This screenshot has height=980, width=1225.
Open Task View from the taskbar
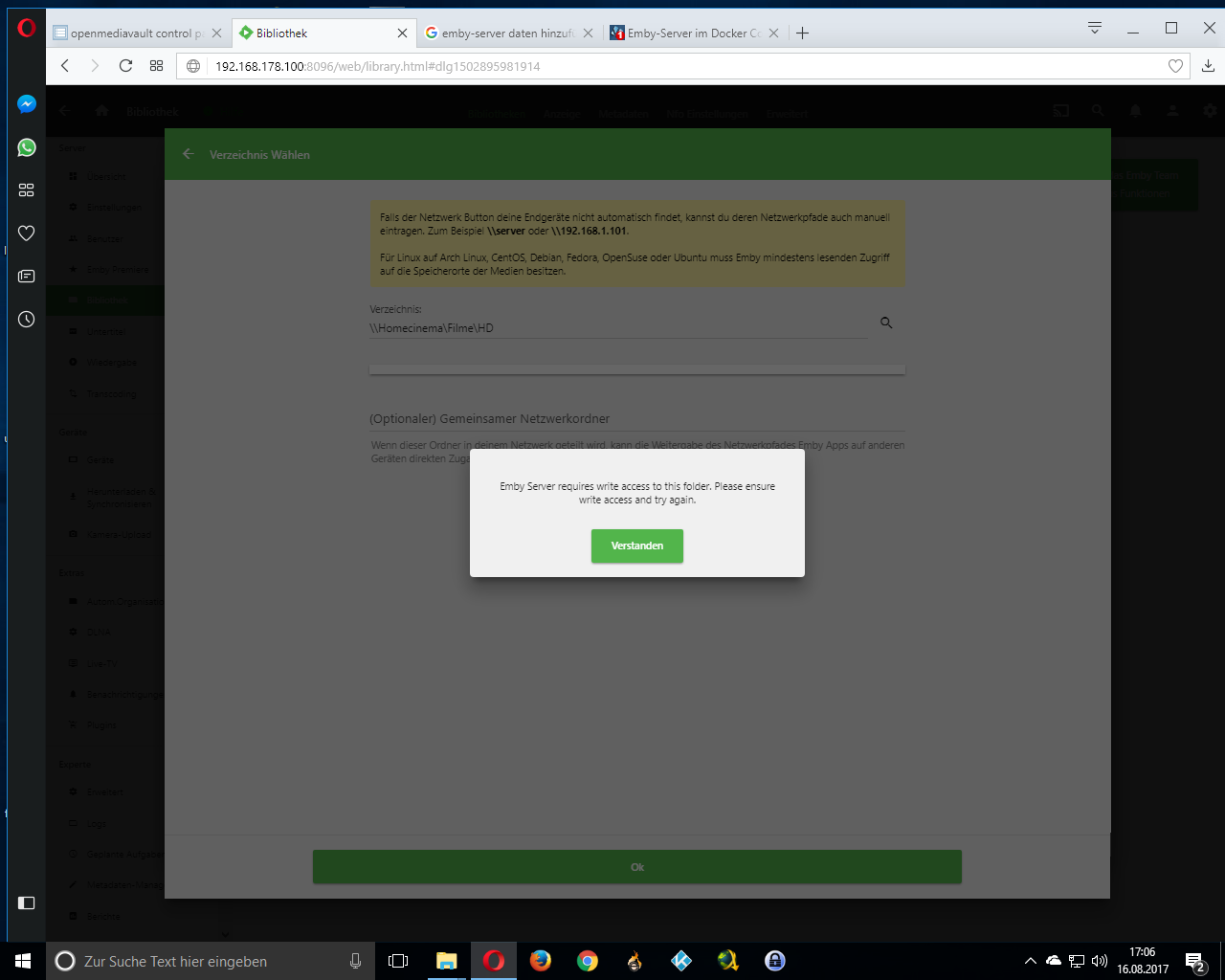398,961
